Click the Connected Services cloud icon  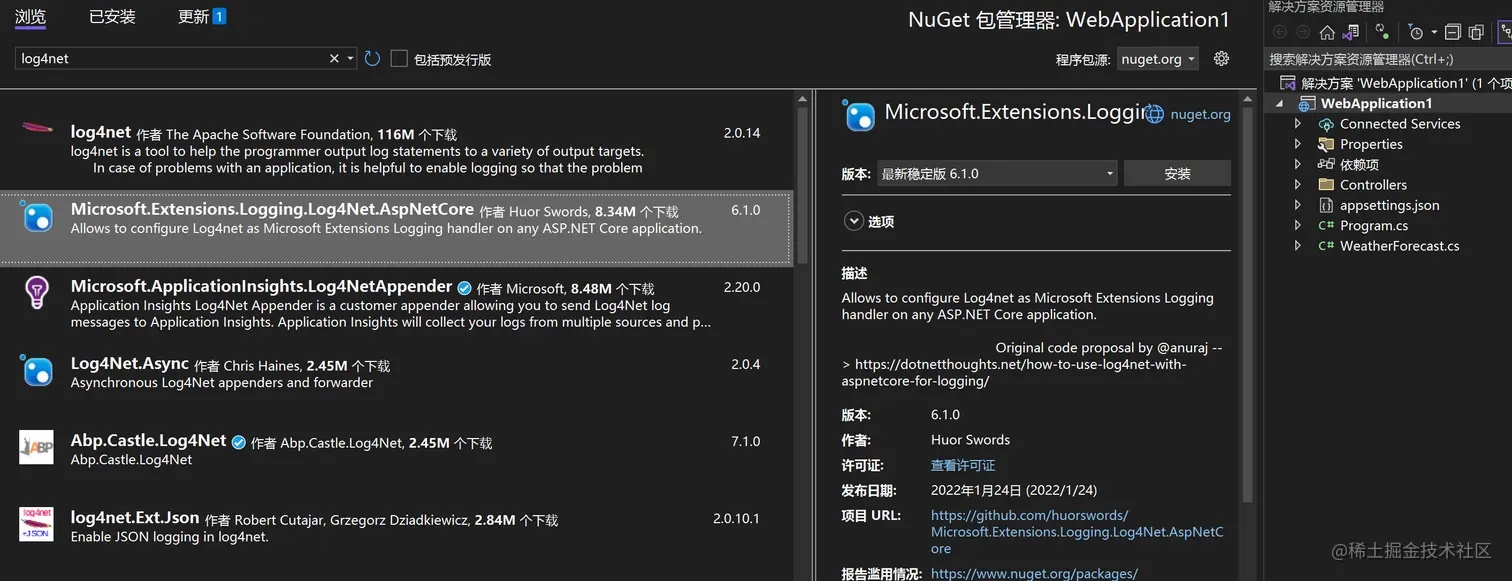pos(1326,124)
